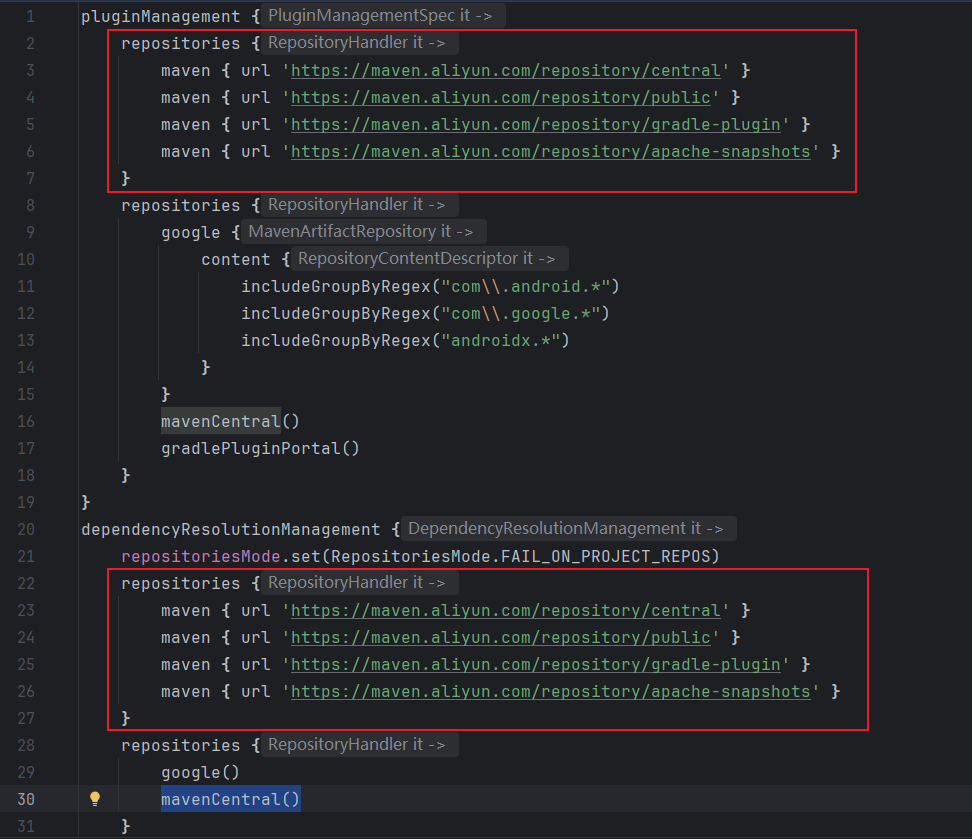972x839 pixels.
Task: Click the google block keyword on line 9
Action: (191, 233)
